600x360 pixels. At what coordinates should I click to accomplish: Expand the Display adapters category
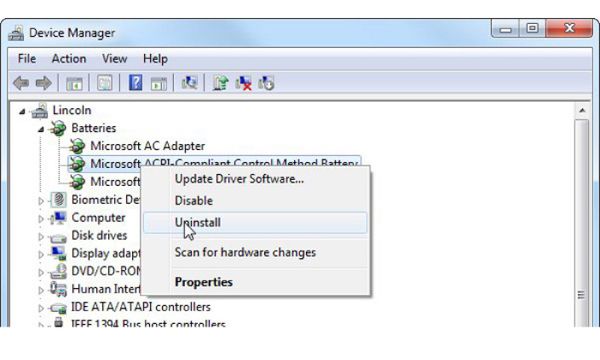(41, 254)
